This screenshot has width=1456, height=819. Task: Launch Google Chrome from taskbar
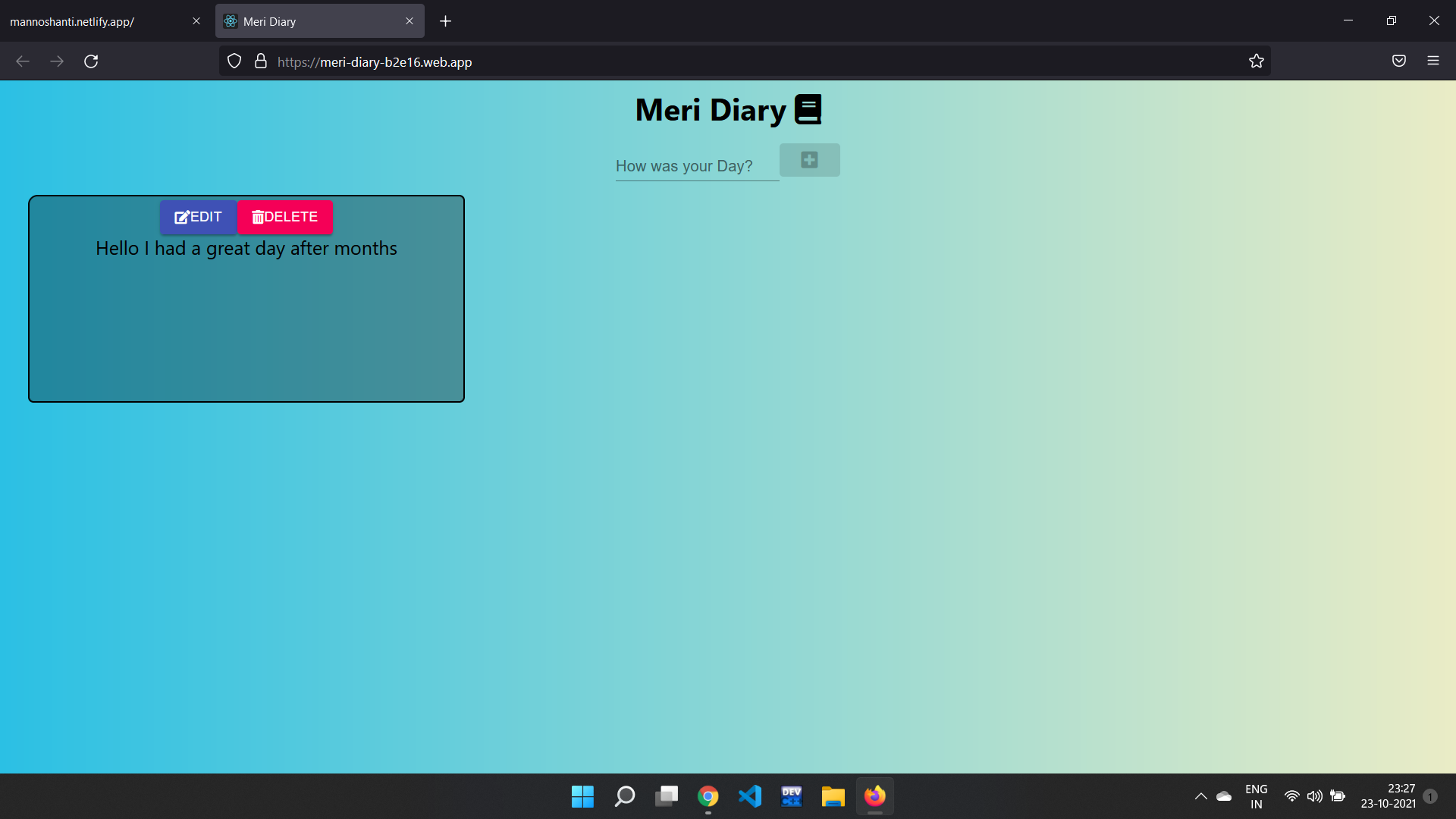(x=708, y=796)
